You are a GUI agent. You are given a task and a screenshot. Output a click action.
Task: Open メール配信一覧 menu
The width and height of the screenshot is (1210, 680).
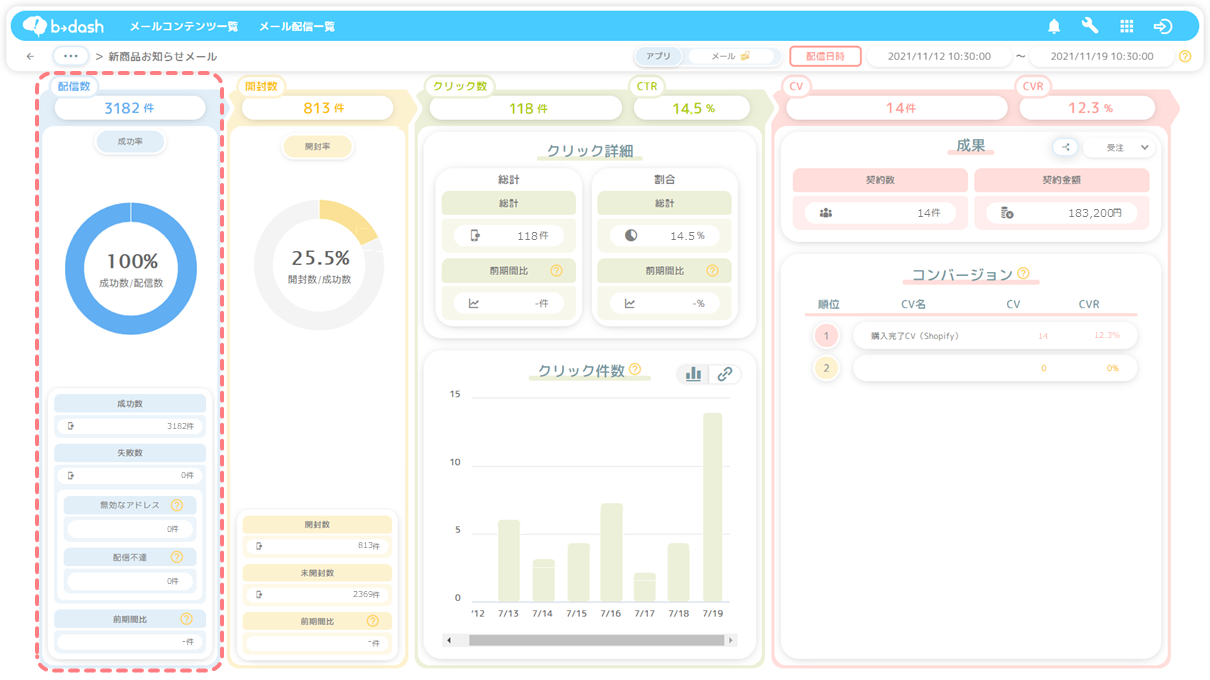pos(297,27)
